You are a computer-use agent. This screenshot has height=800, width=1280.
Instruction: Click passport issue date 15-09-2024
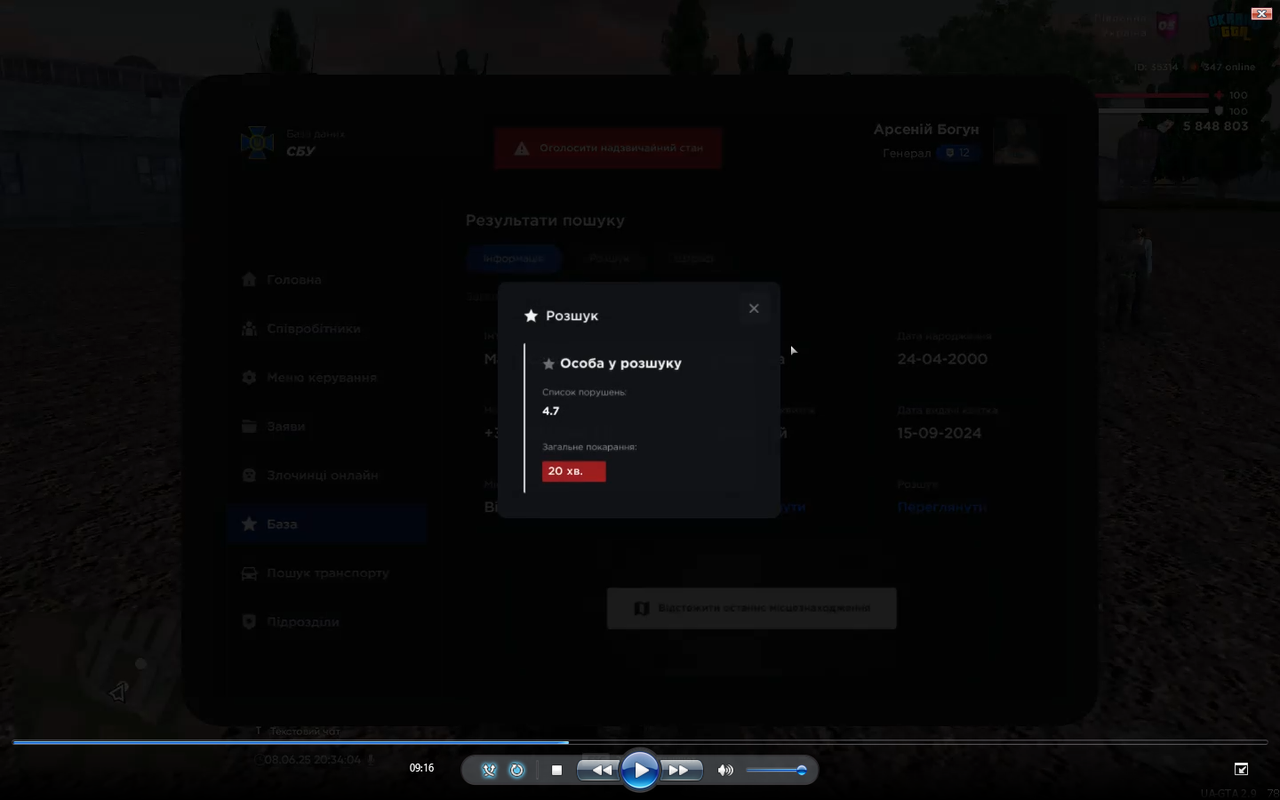coord(939,433)
